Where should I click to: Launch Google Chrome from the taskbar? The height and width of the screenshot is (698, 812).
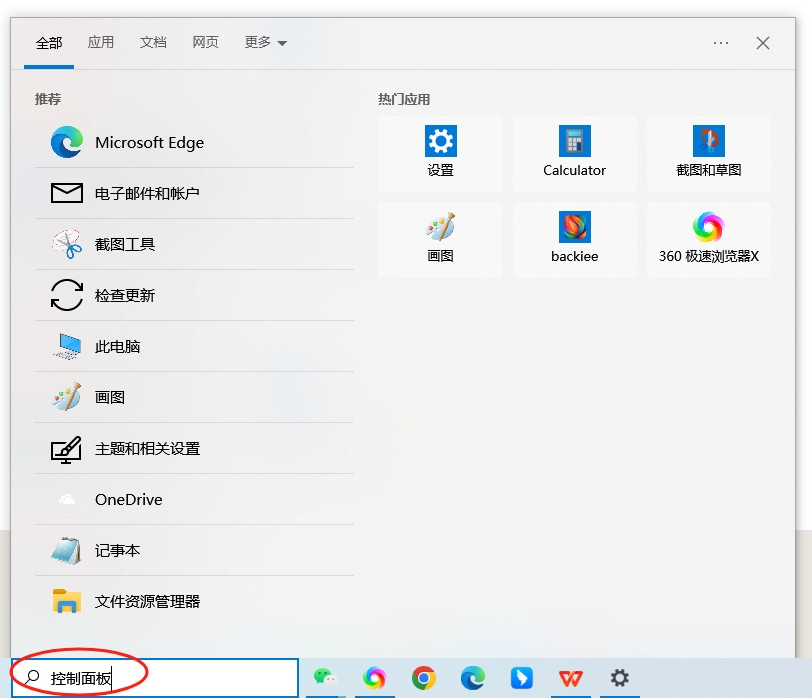[x=424, y=678]
